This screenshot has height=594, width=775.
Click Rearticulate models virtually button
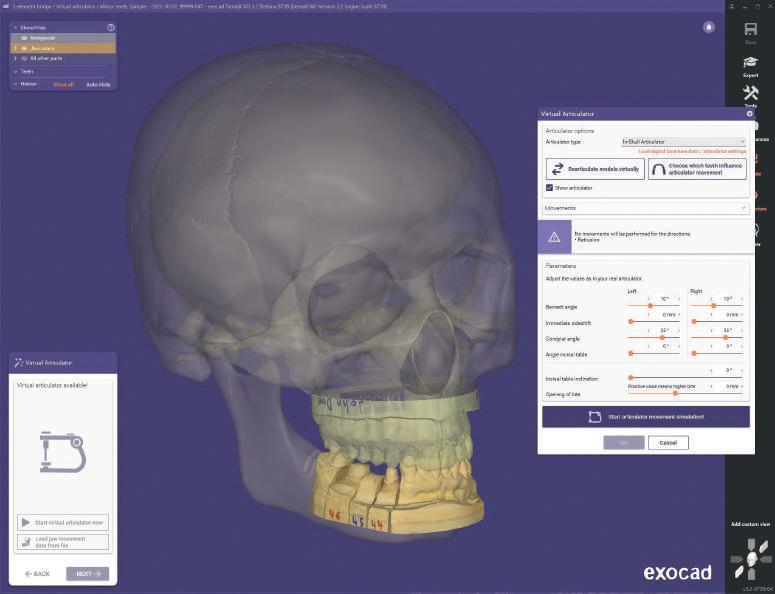click(x=595, y=169)
